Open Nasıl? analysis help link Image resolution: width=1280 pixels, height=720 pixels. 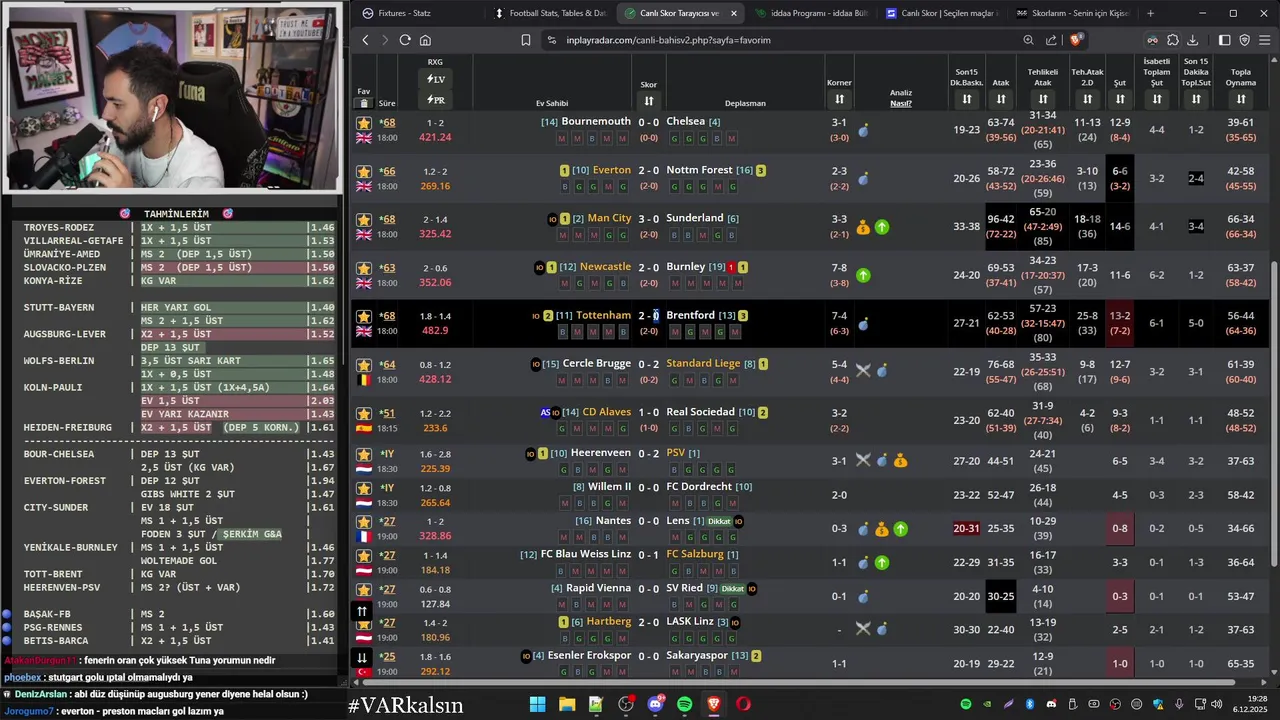pos(901,103)
